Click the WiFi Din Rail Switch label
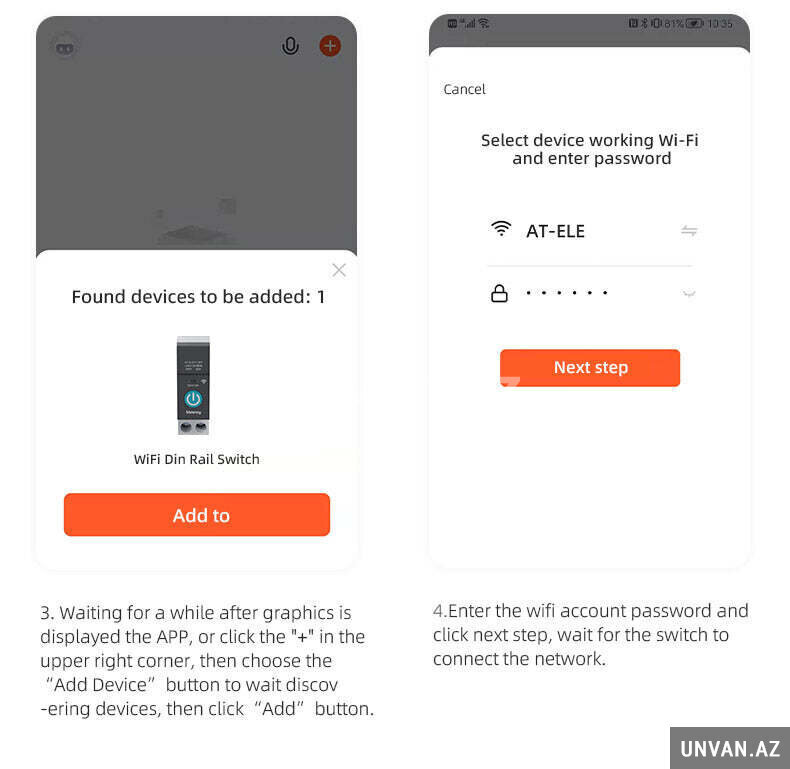This screenshot has width=790, height=769. point(196,460)
